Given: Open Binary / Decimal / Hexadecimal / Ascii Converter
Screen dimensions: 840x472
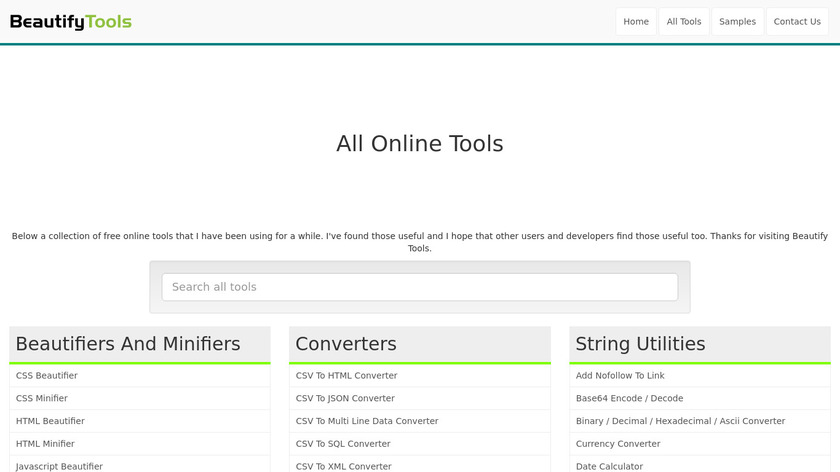Looking at the screenshot, I should coord(700,421).
